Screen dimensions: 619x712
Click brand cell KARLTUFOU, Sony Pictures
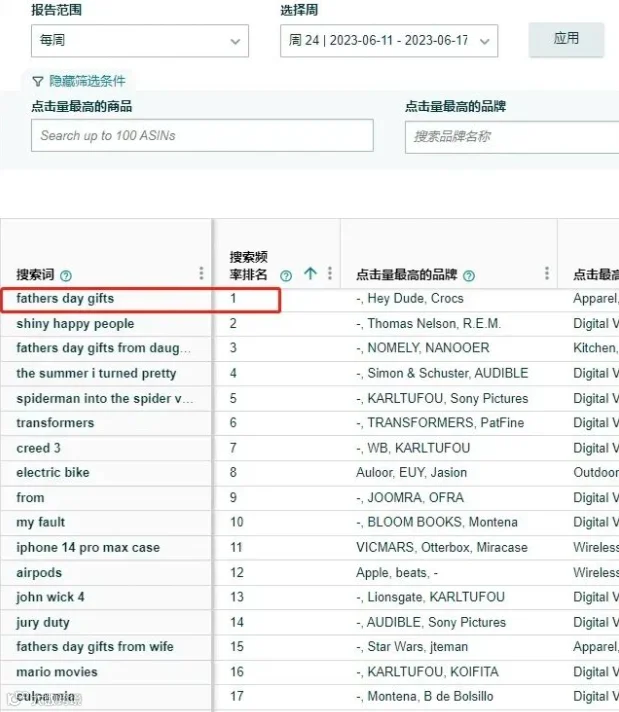442,399
